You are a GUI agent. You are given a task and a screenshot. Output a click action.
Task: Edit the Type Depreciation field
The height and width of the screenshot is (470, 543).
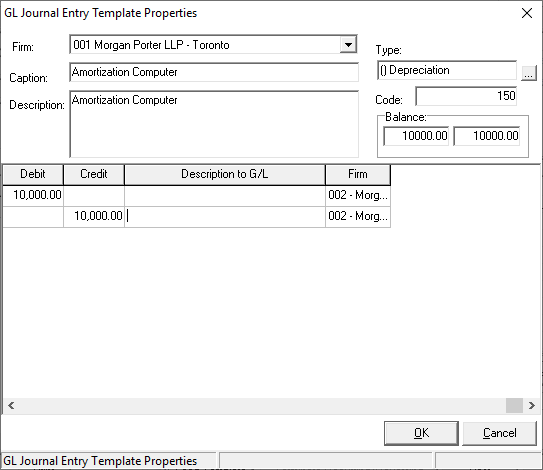pos(447,70)
